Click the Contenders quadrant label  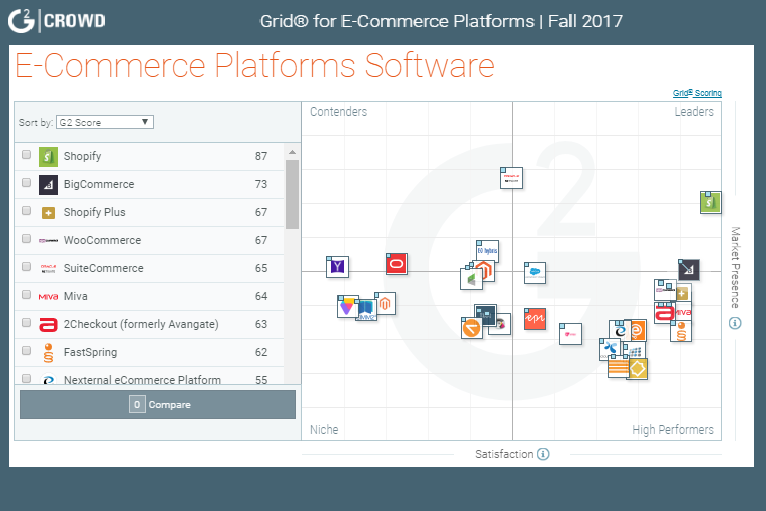click(x=339, y=112)
